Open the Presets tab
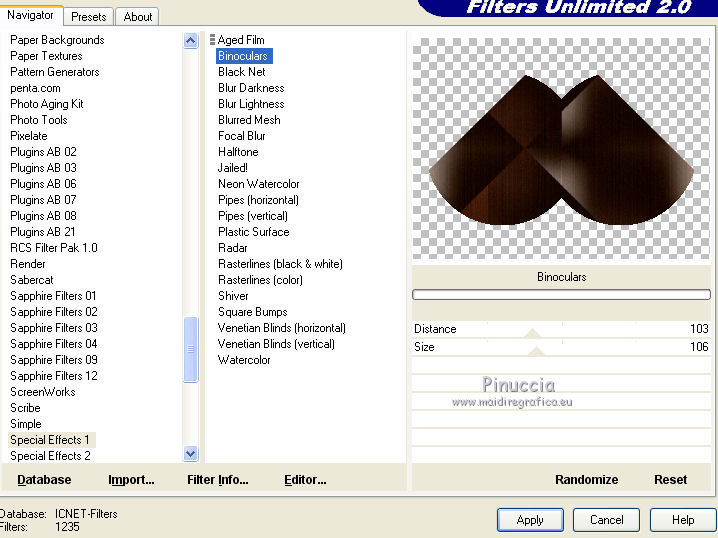 89,17
